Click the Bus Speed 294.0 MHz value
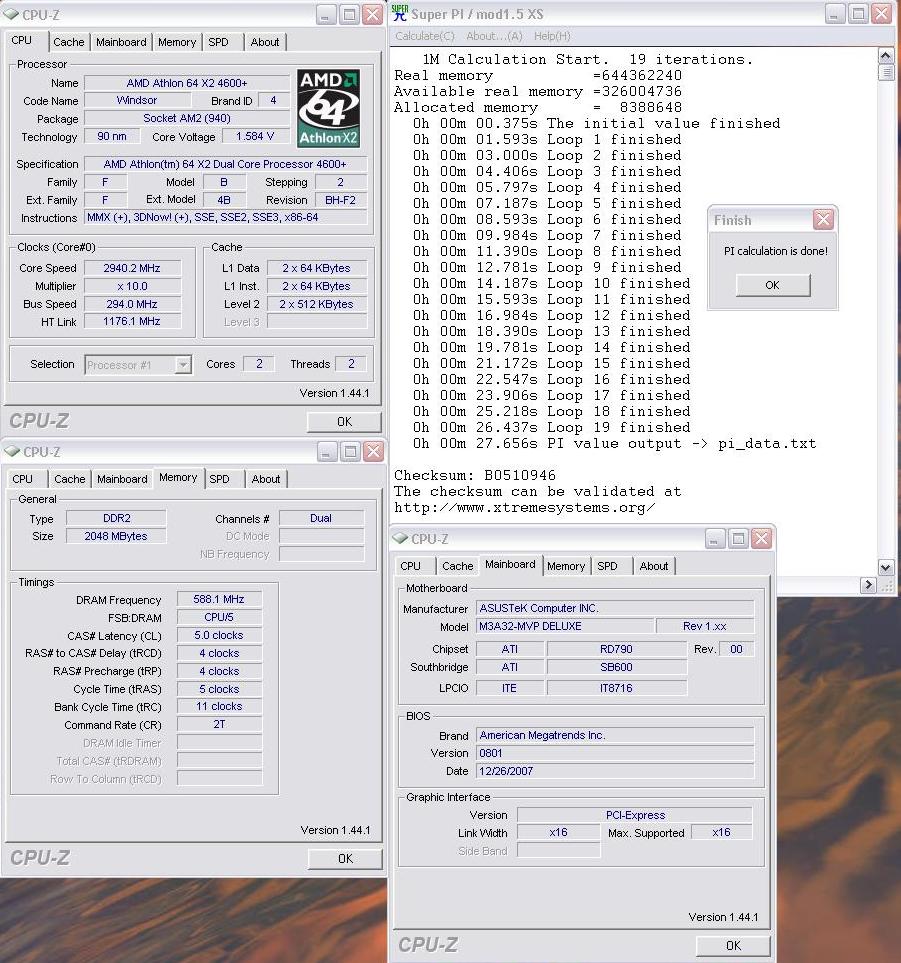The width and height of the screenshot is (901, 963). [x=132, y=304]
